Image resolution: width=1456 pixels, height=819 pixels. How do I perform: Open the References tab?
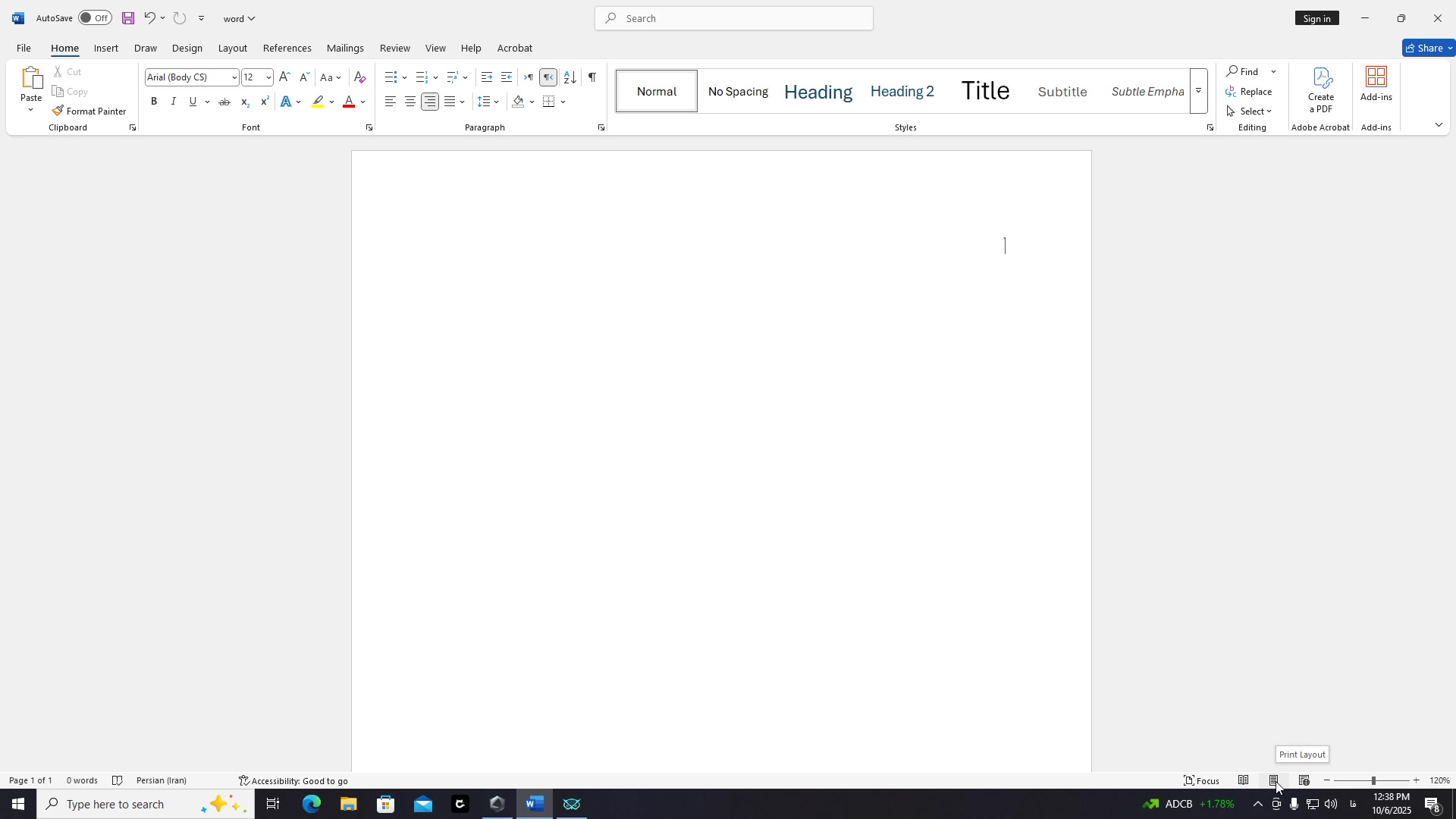[287, 48]
